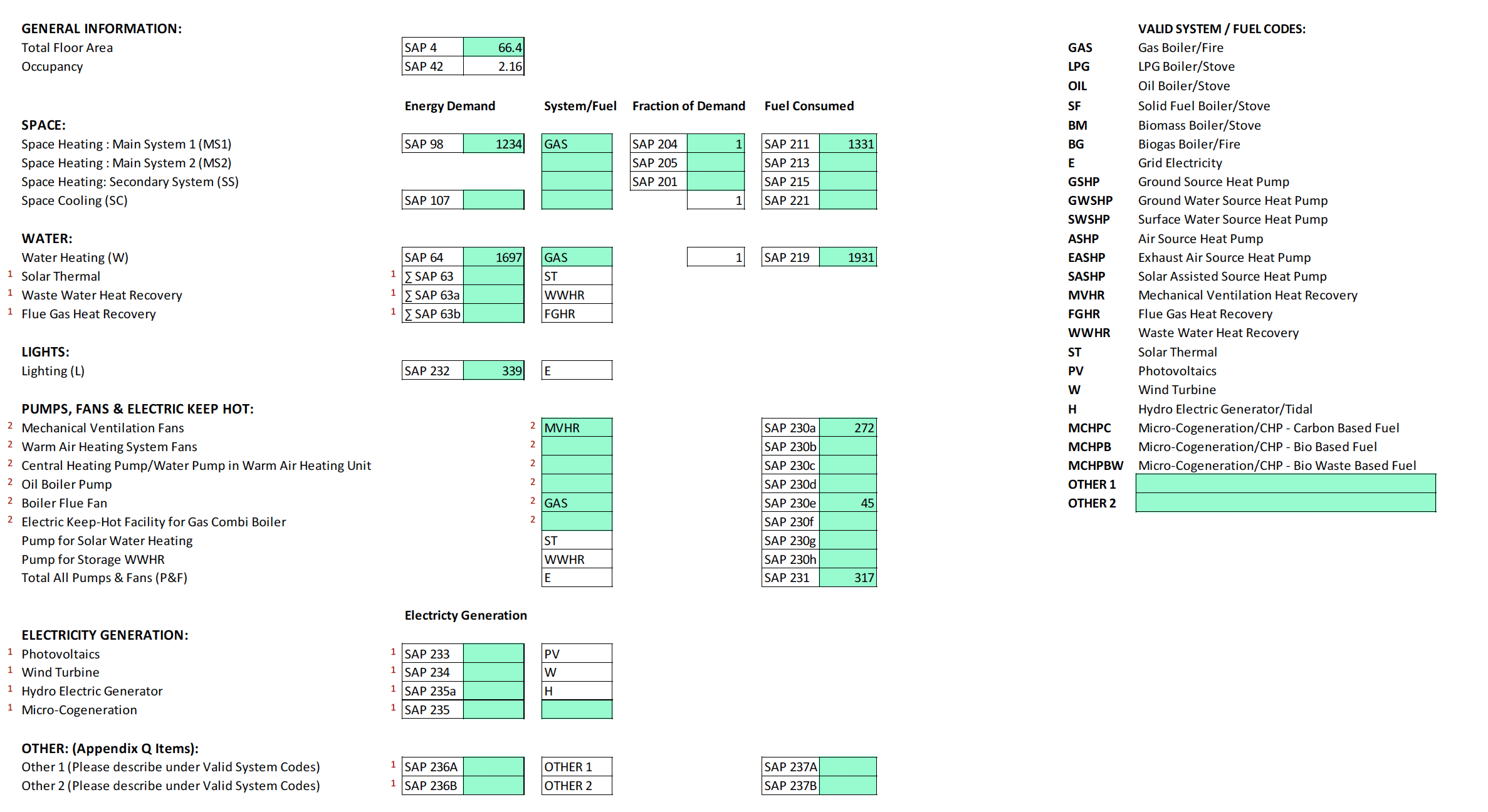Select the 'Space Cooling (SC)' row label
This screenshot has height=812, width=1488.
[x=75, y=200]
